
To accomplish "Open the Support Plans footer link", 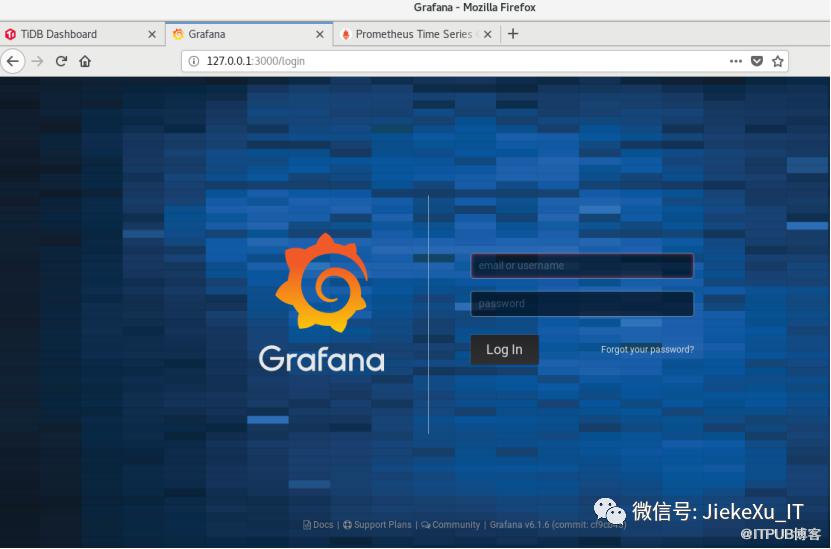I will click(x=377, y=525).
